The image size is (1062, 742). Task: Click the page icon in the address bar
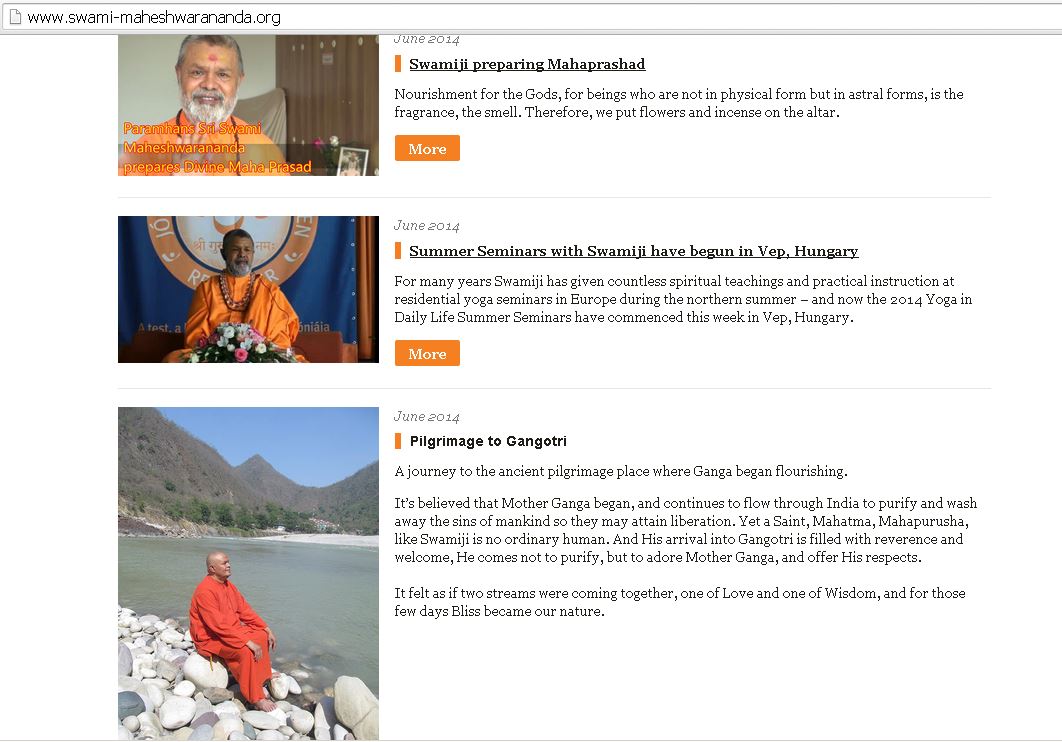coord(15,17)
